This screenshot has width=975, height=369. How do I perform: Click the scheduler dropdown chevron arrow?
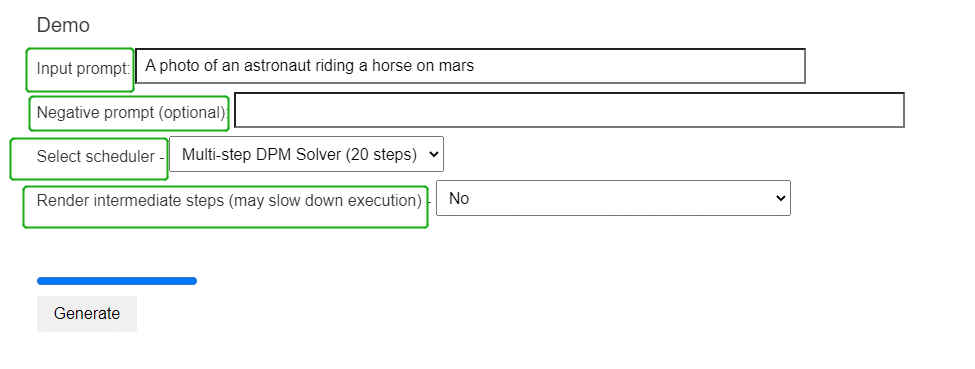coord(433,154)
